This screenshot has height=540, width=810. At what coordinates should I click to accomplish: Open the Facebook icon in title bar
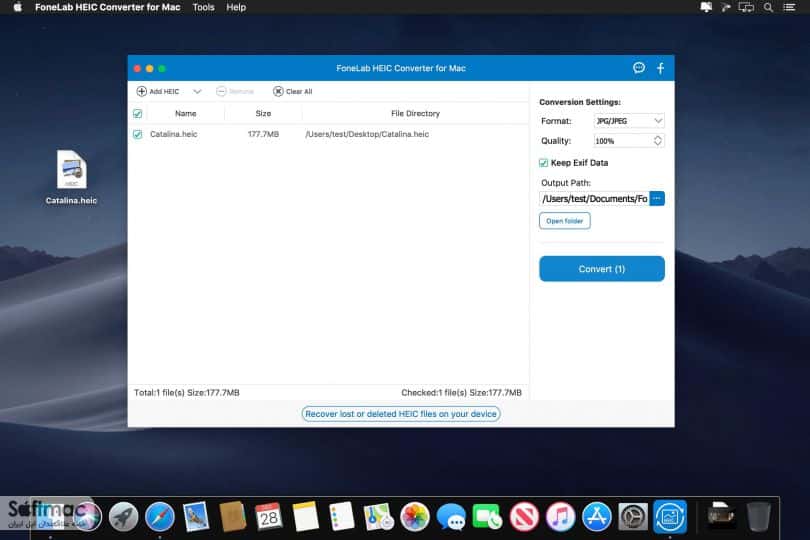(x=661, y=68)
